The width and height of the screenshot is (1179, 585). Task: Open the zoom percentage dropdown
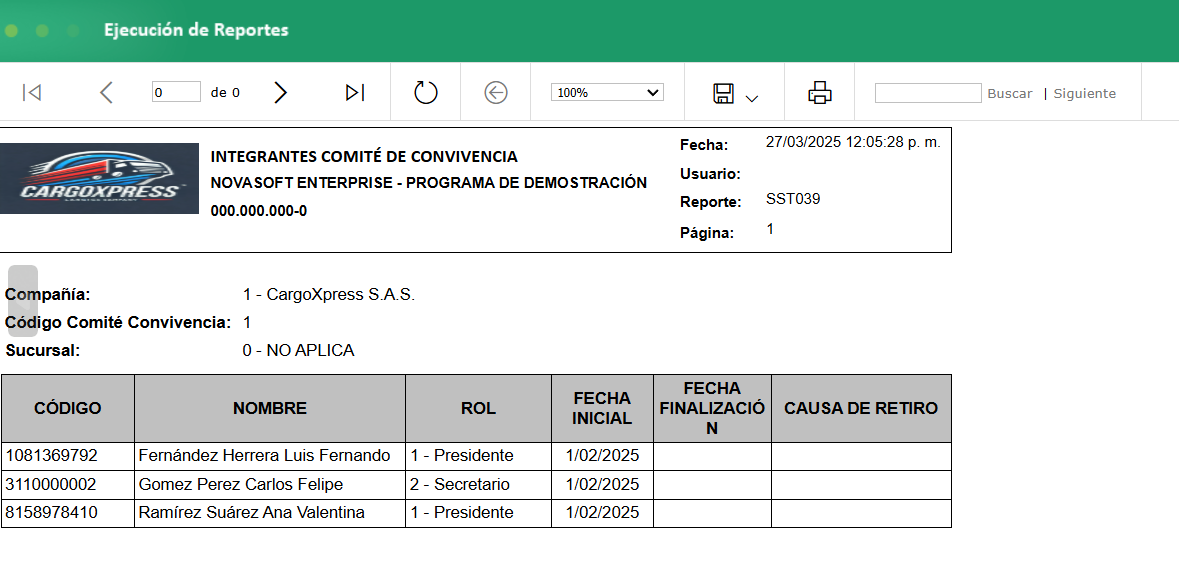[x=605, y=91]
